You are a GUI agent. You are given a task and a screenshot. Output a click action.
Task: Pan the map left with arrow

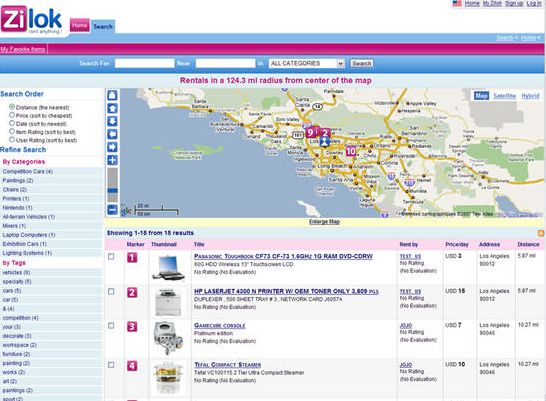pos(112,134)
